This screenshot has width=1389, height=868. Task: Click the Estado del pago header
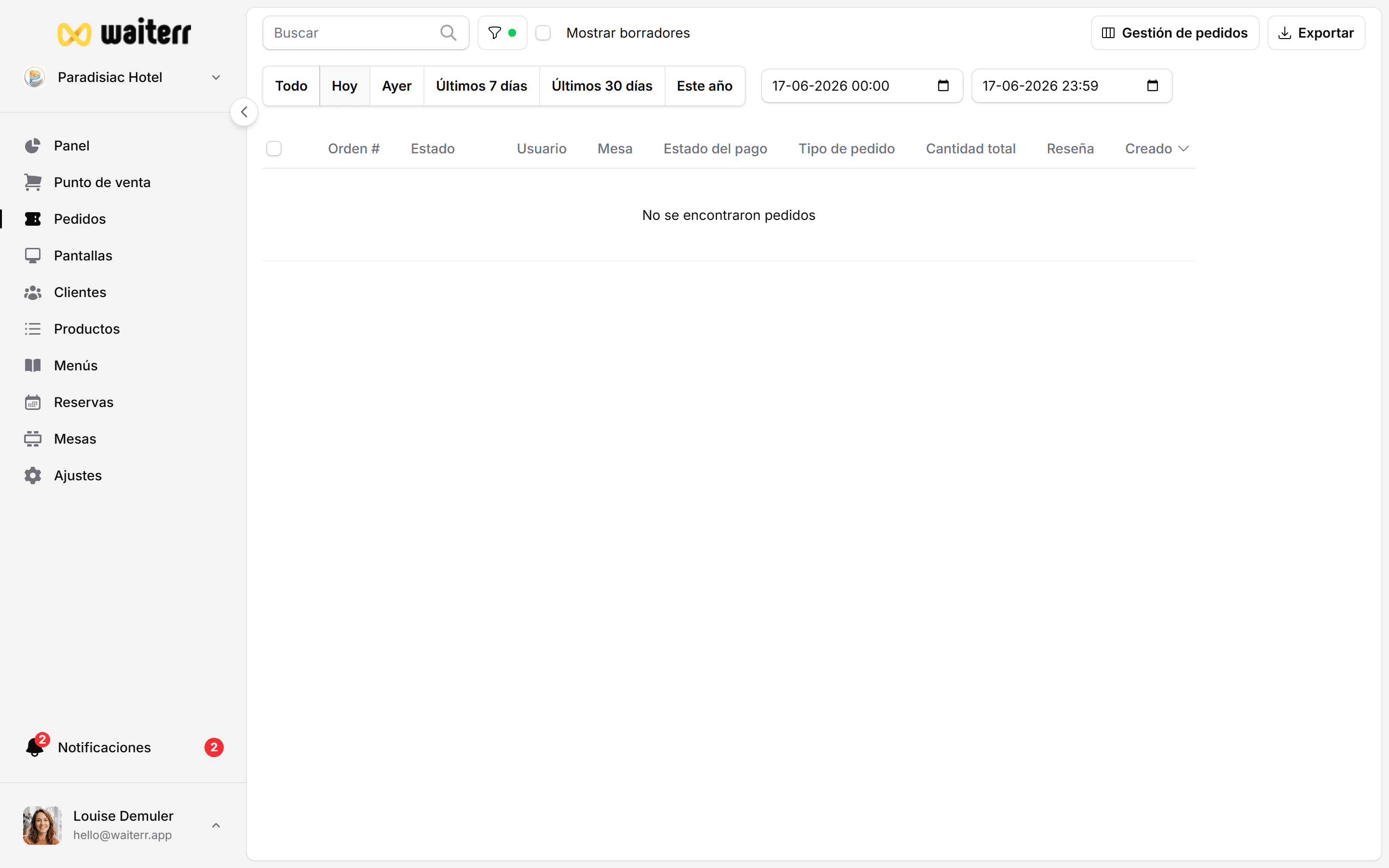pos(715,149)
